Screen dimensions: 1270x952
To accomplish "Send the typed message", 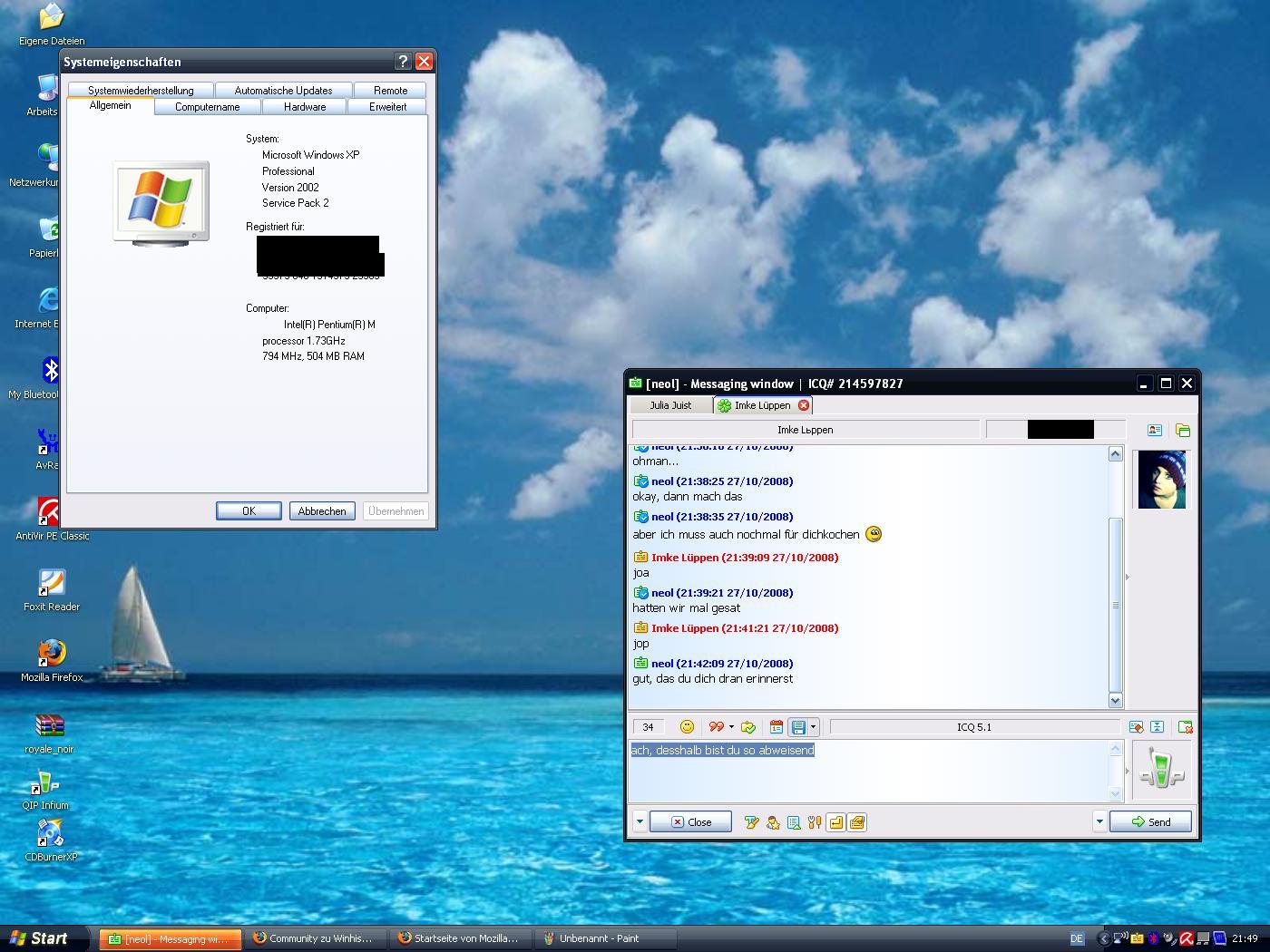I will click(1150, 822).
